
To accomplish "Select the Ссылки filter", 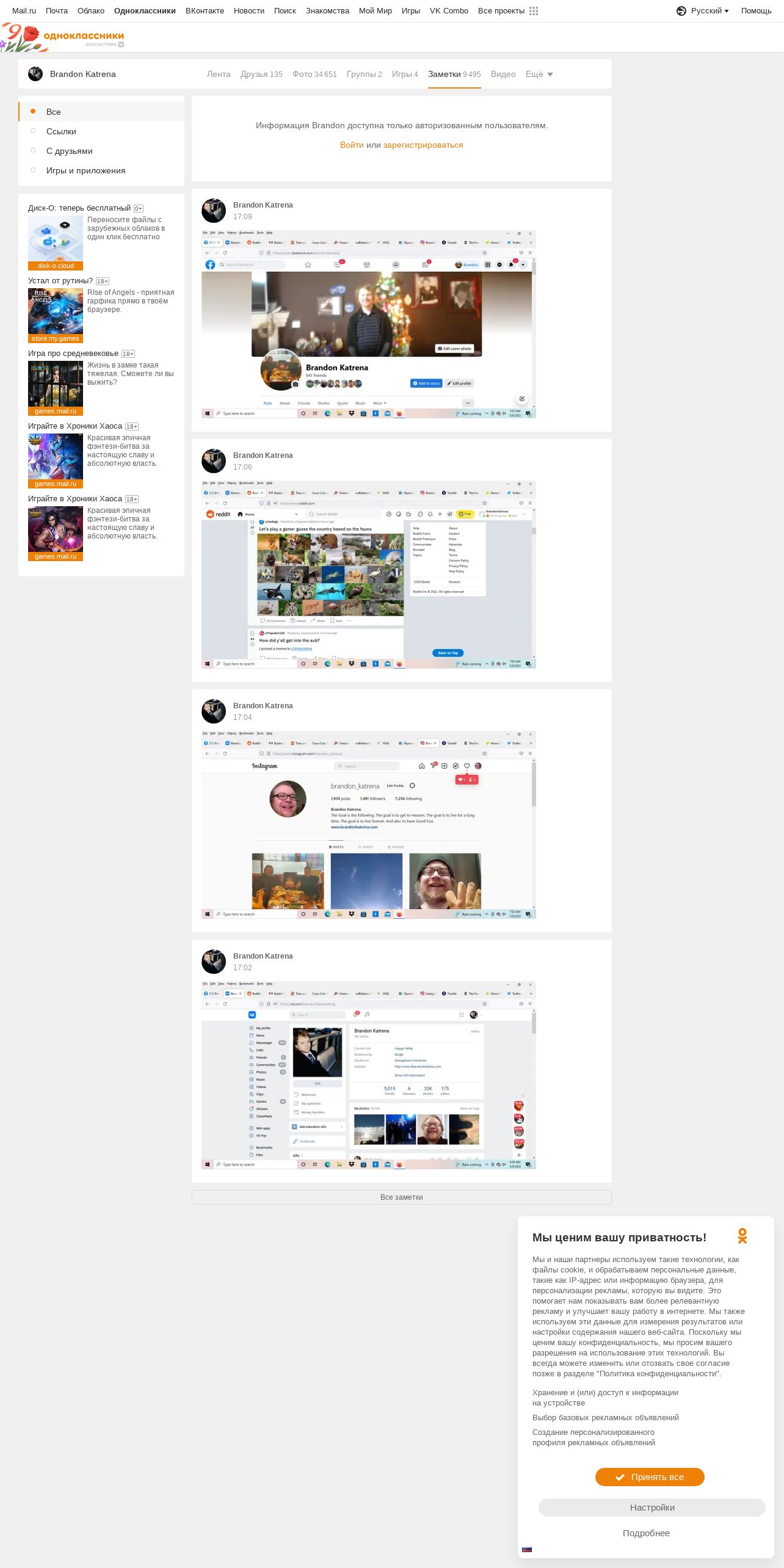I will (101, 131).
